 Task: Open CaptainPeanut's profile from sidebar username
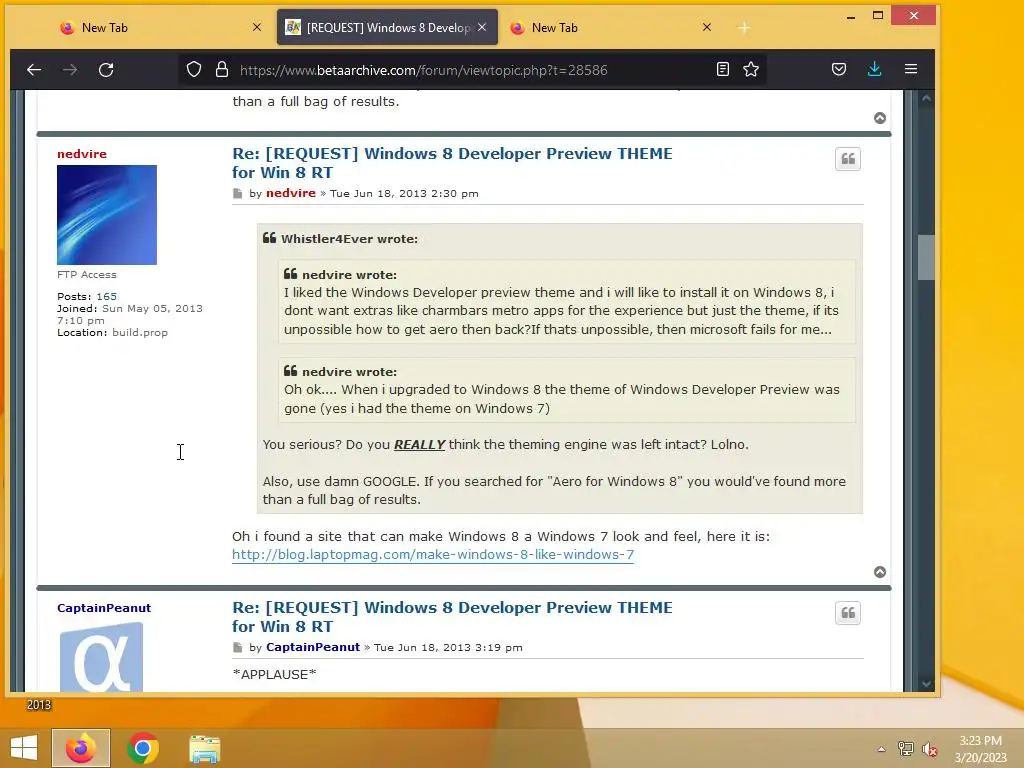pyautogui.click(x=104, y=608)
